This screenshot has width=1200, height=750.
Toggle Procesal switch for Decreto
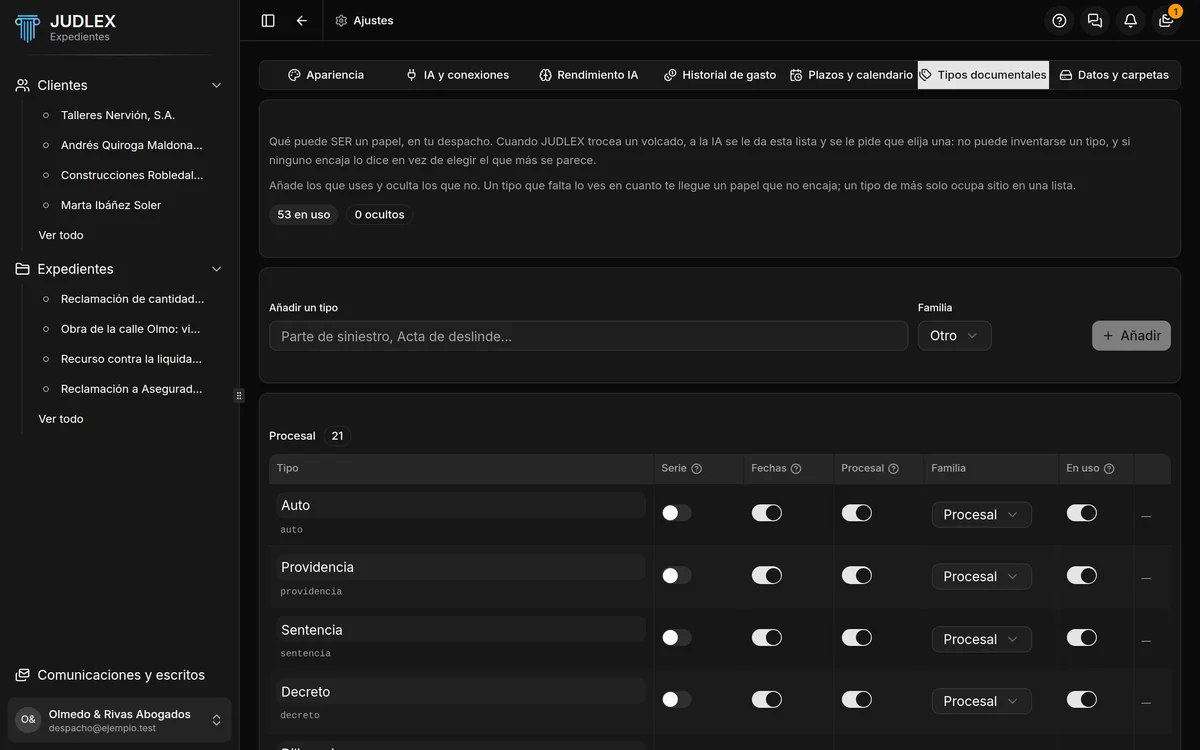coord(856,699)
